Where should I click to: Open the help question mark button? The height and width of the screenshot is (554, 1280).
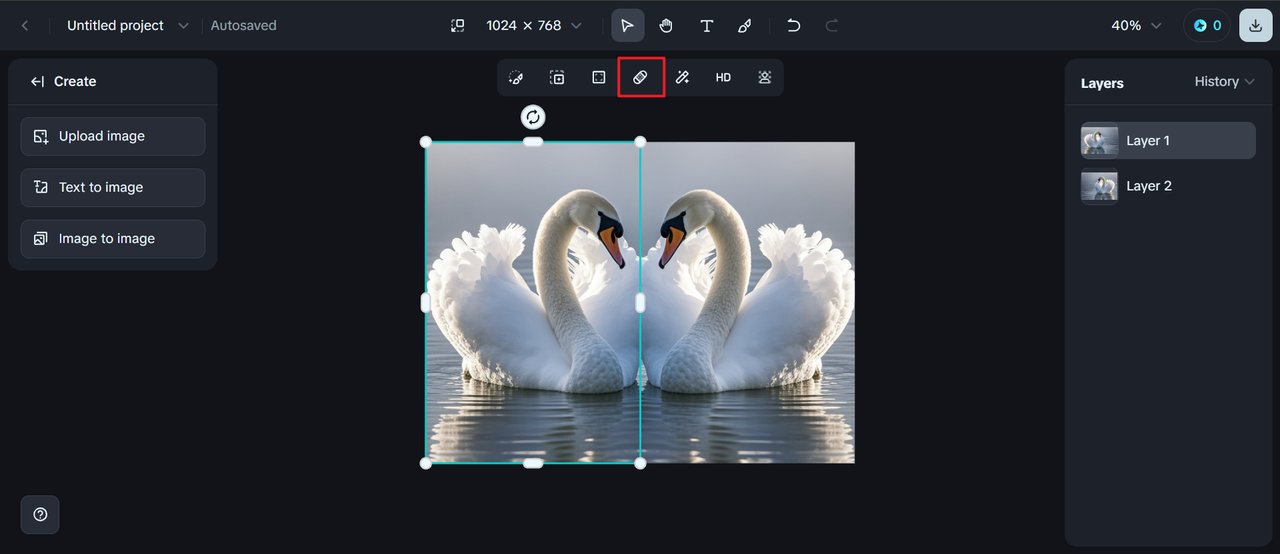click(x=40, y=514)
